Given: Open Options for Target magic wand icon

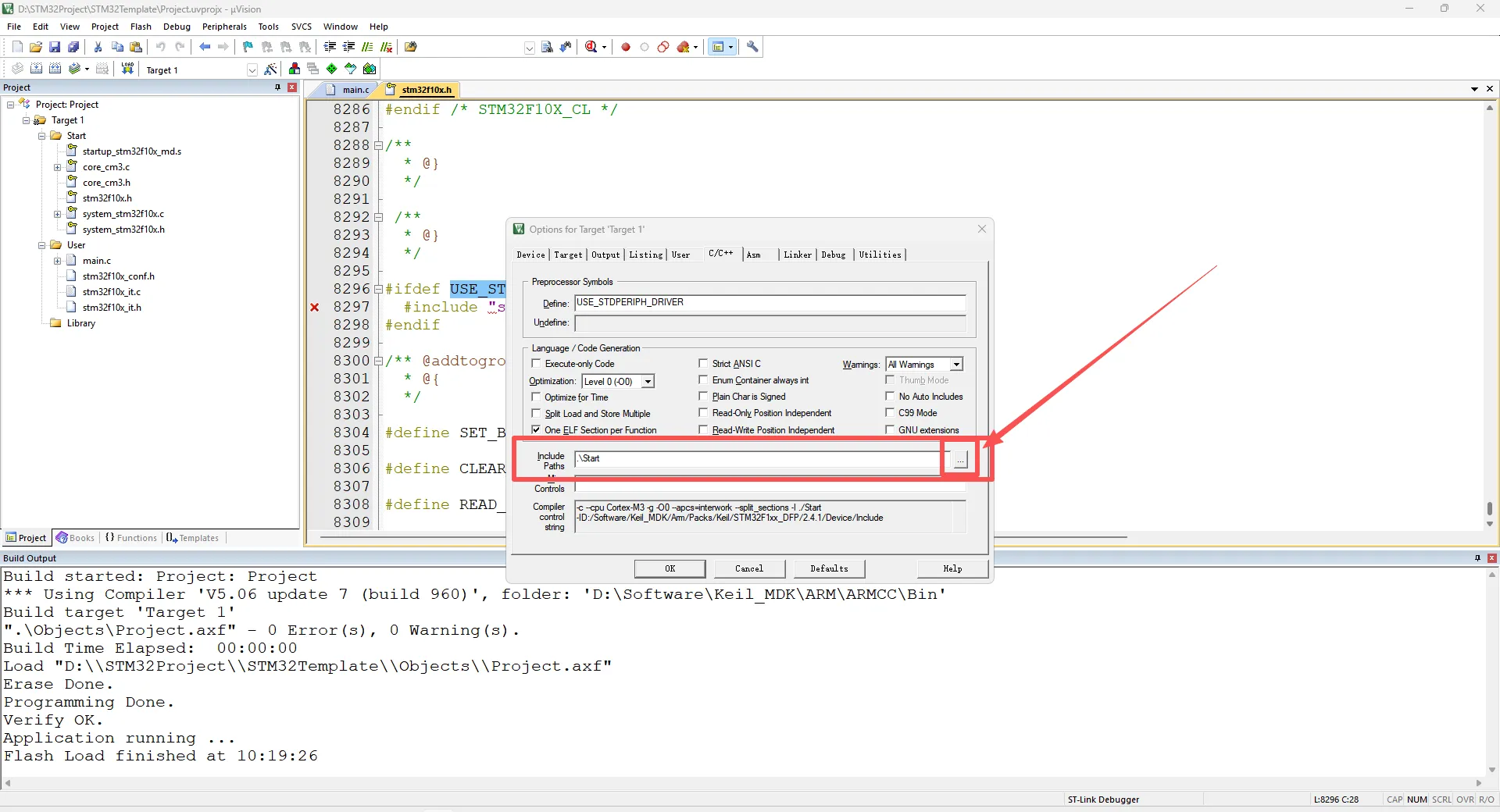Looking at the screenshot, I should point(270,69).
